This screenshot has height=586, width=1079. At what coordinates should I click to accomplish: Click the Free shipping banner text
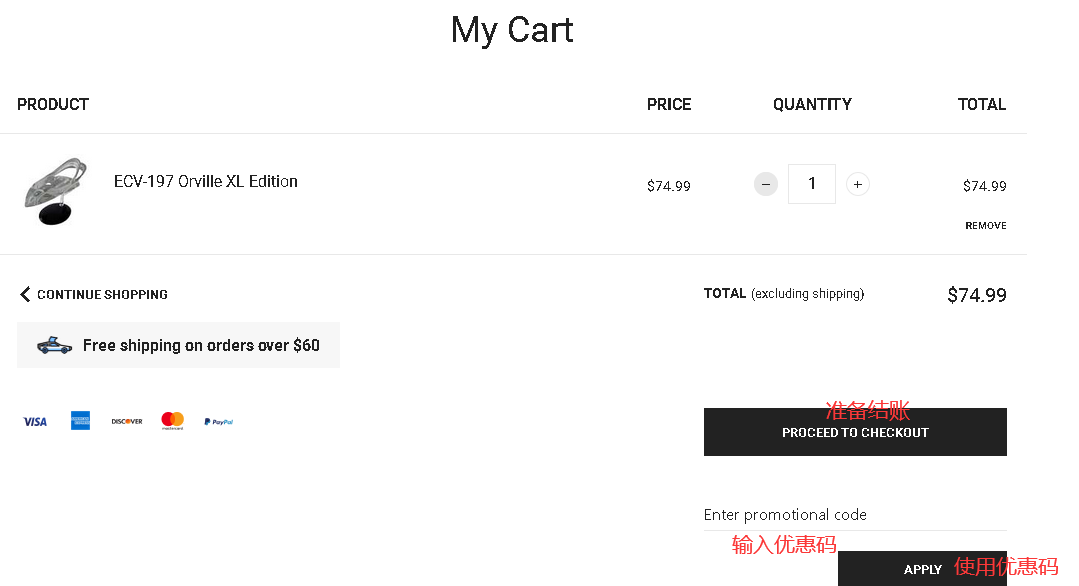pos(201,345)
